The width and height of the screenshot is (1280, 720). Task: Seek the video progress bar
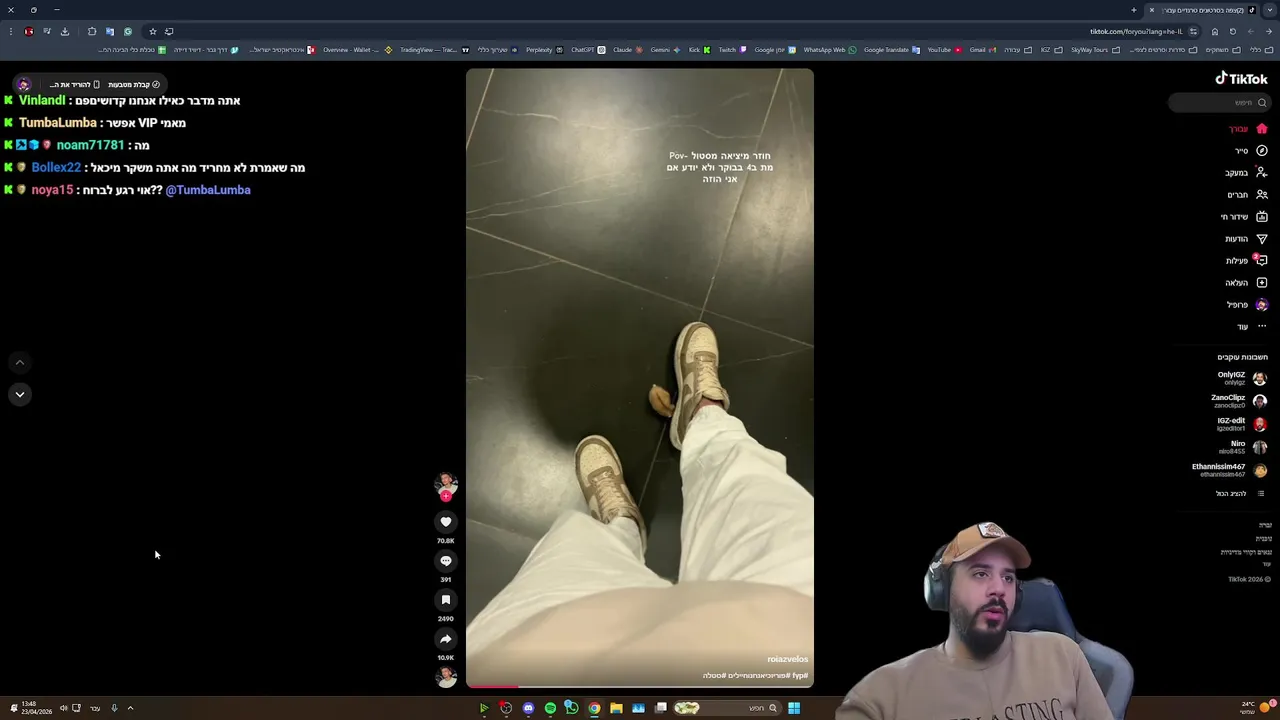point(640,686)
